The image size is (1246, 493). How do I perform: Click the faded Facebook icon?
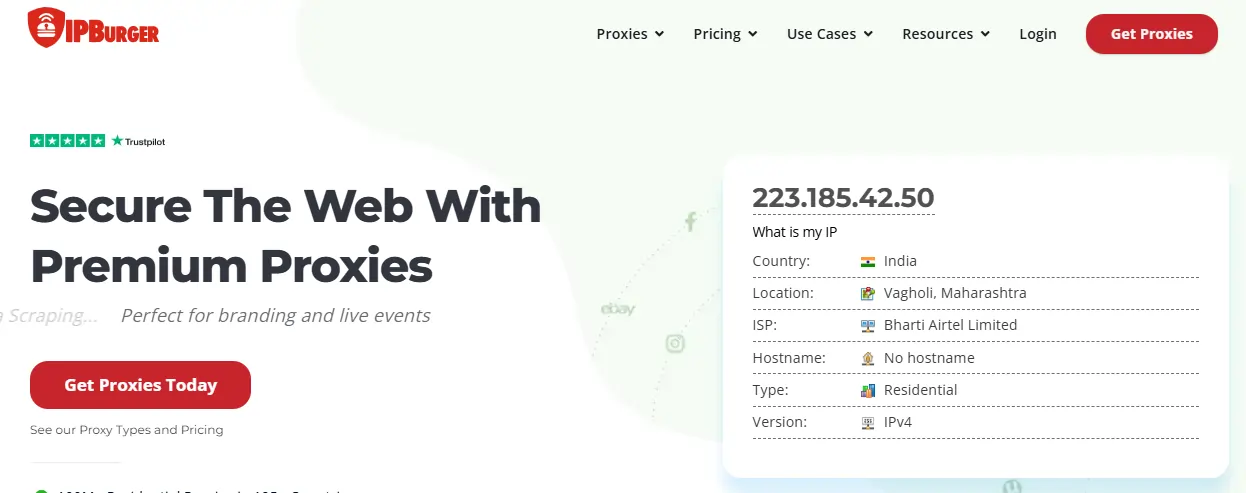(x=690, y=222)
